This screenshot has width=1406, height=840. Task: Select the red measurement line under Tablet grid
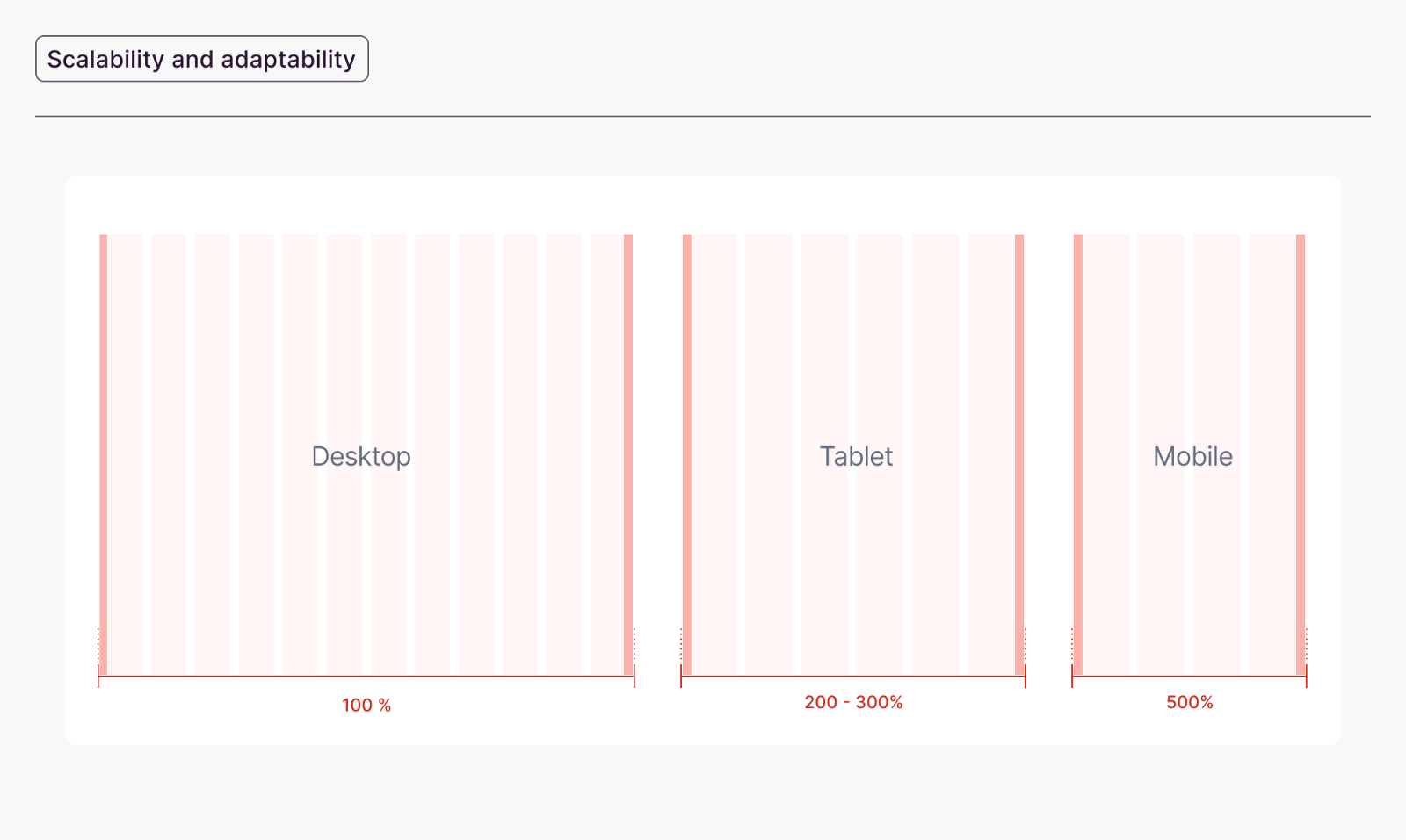pyautogui.click(x=853, y=677)
